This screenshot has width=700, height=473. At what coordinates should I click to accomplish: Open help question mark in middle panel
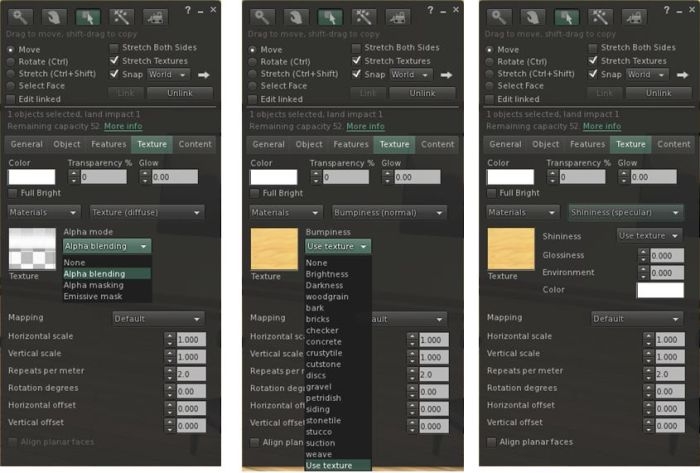(430, 10)
